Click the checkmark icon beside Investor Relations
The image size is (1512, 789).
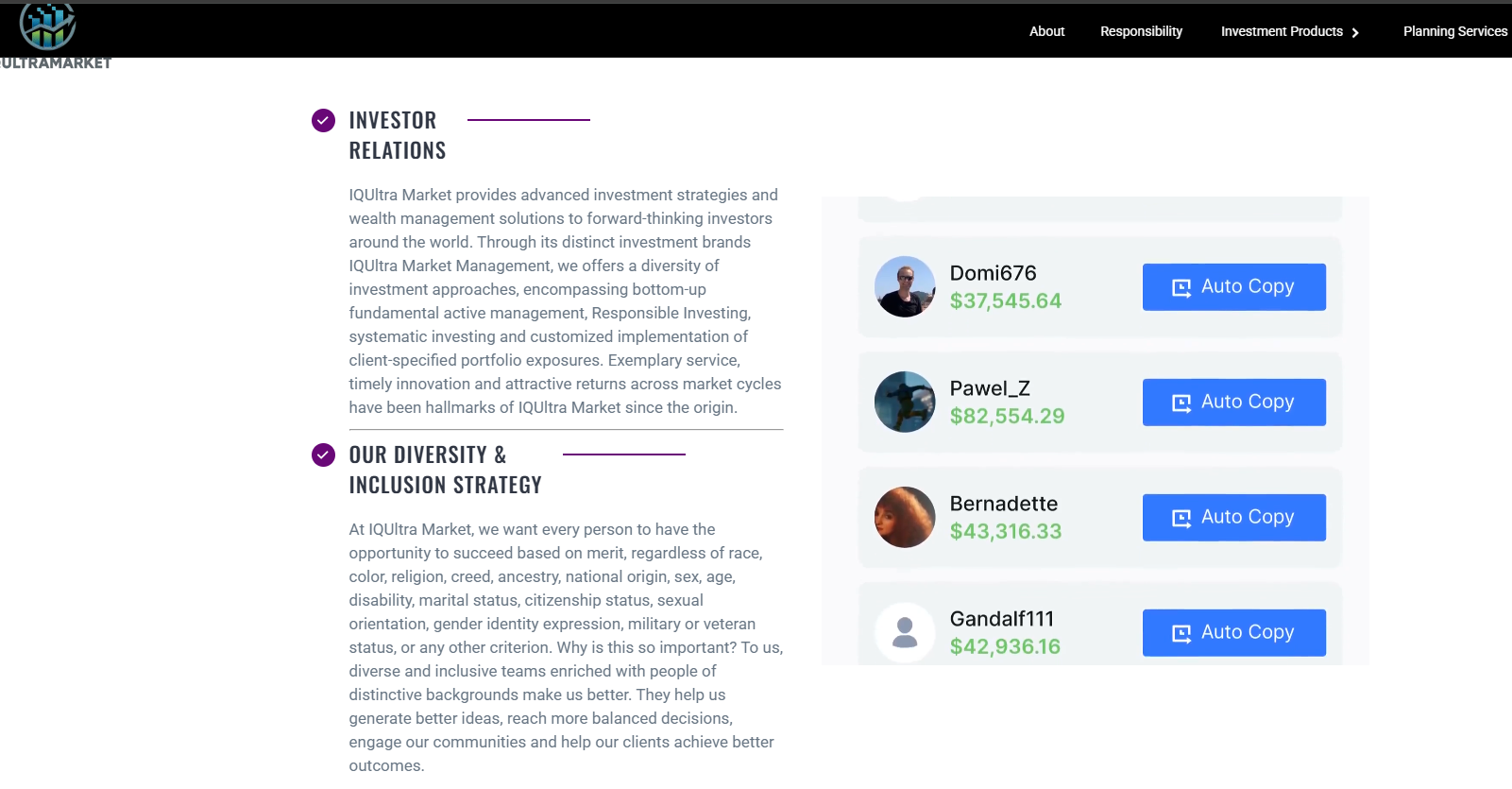click(x=323, y=120)
